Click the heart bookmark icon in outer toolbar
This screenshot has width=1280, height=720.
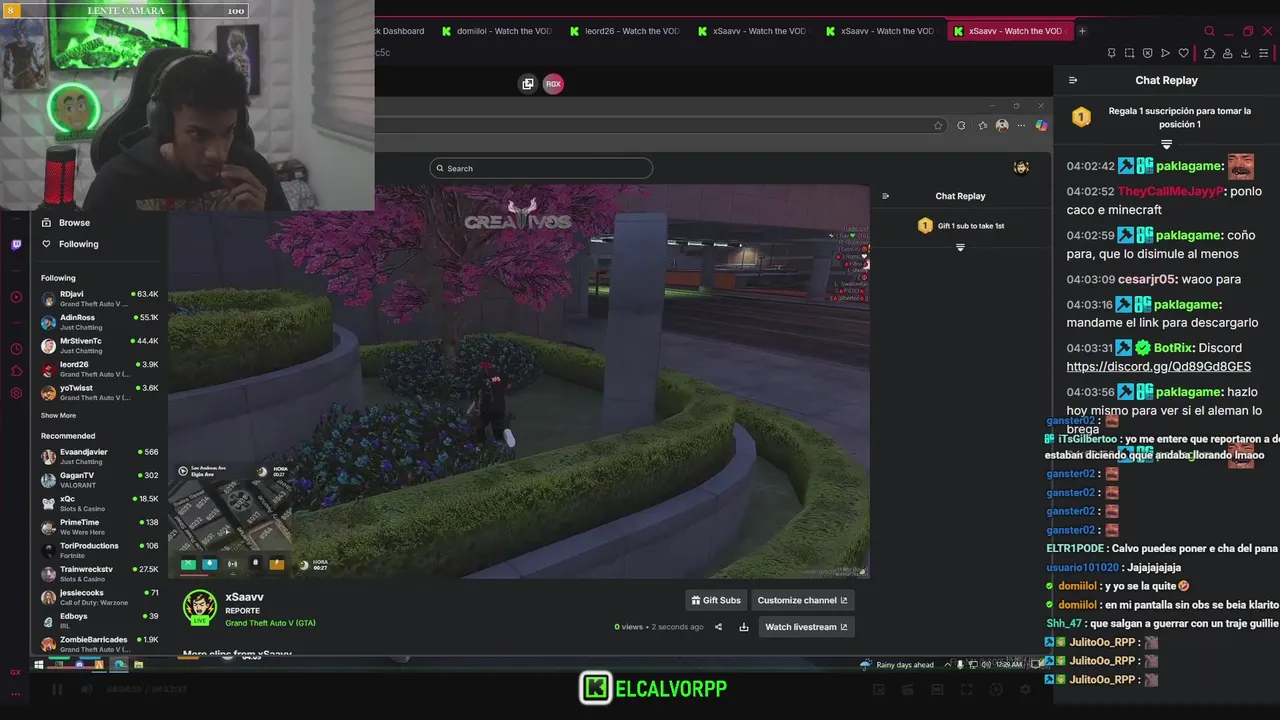pyautogui.click(x=1184, y=53)
